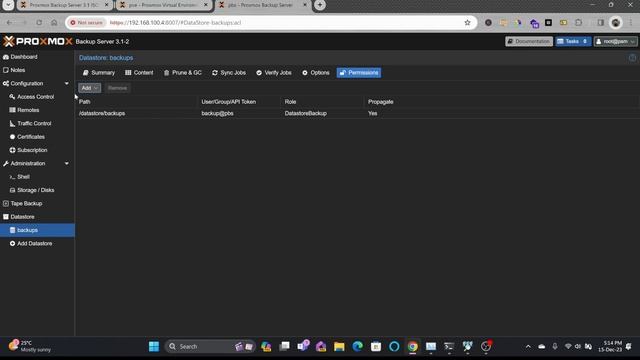The image size is (640, 360).
Task: Open the taskbar clock and date
Action: (610, 346)
